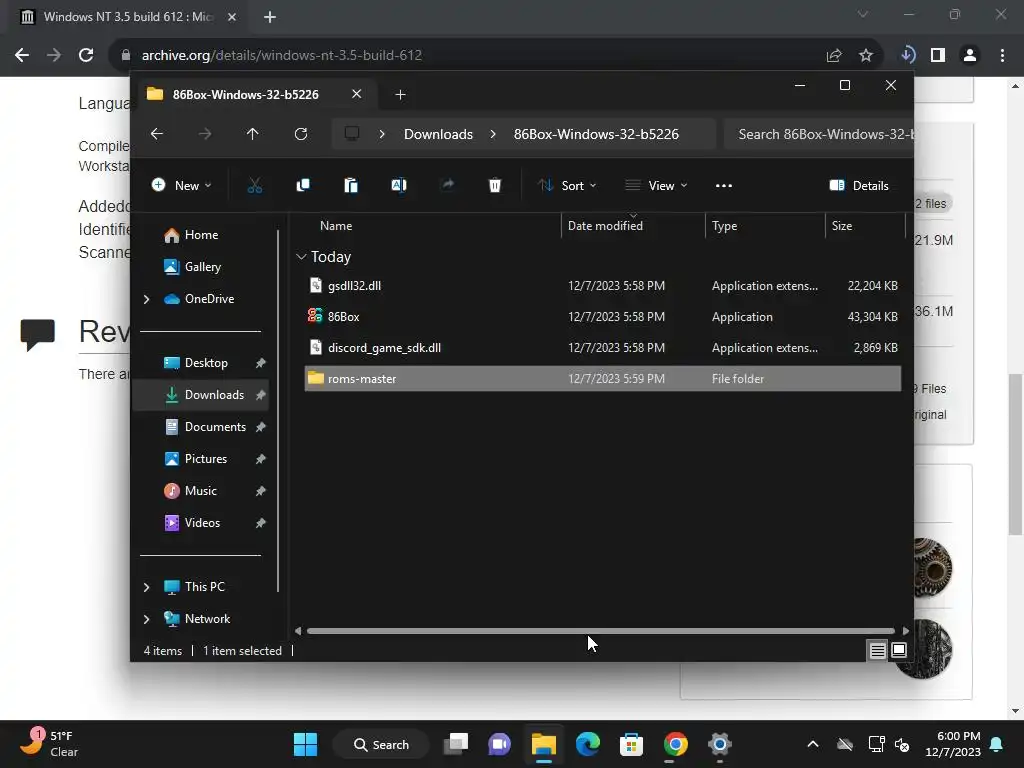Image resolution: width=1024 pixels, height=768 pixels.
Task: Add a new File Explorer tab
Action: click(x=400, y=95)
